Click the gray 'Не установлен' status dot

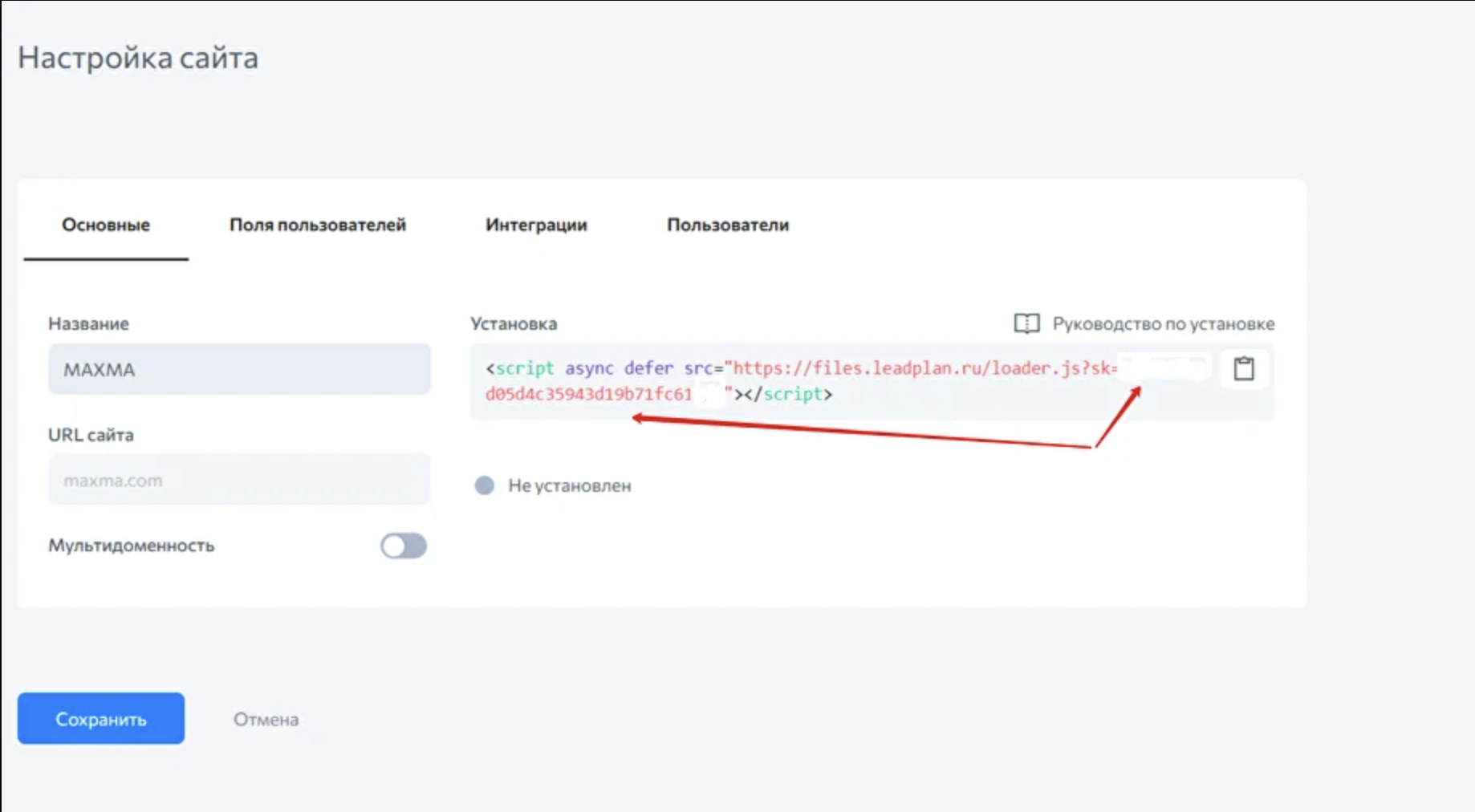pyautogui.click(x=485, y=485)
